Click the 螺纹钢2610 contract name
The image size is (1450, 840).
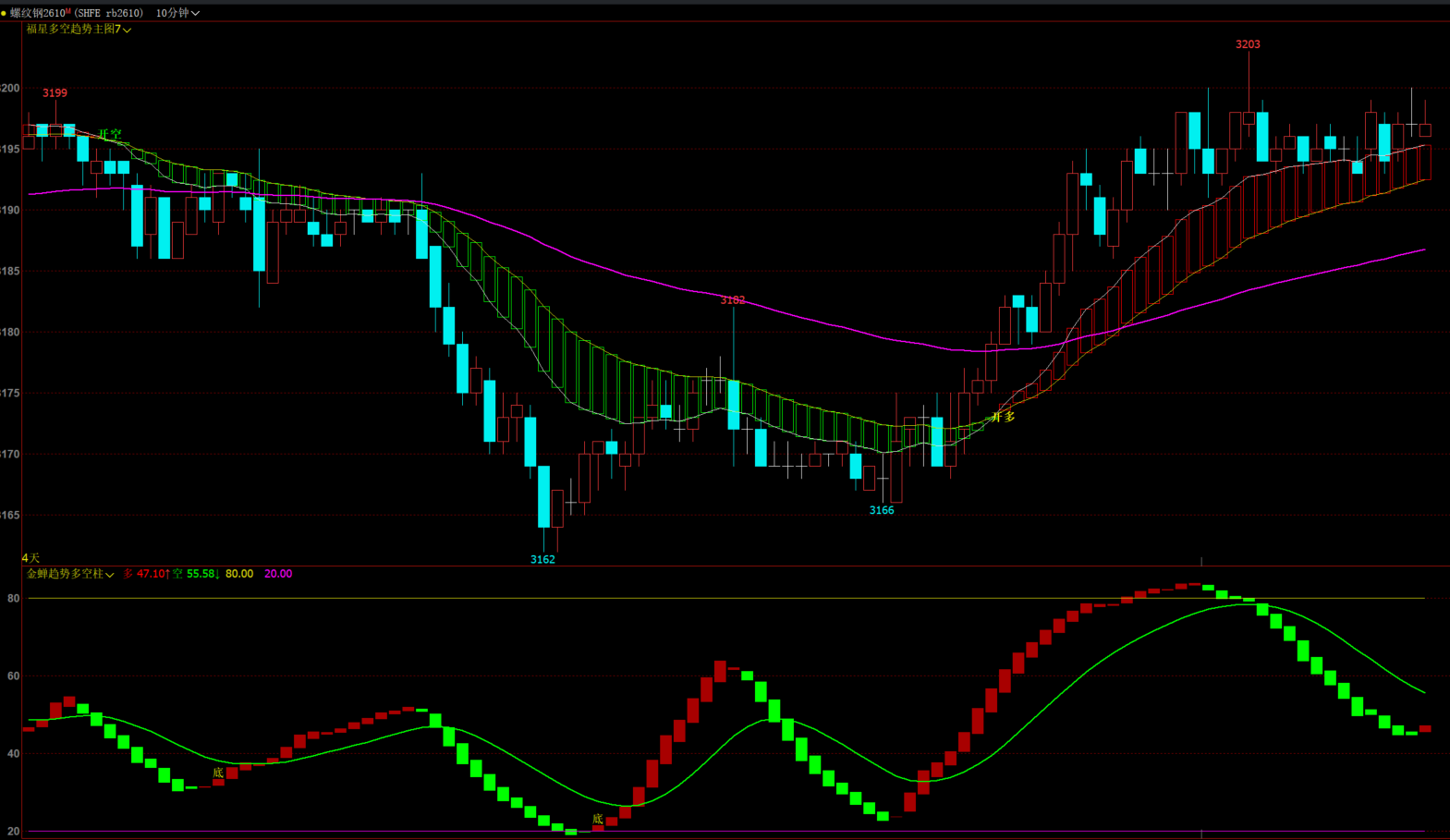pos(38,13)
